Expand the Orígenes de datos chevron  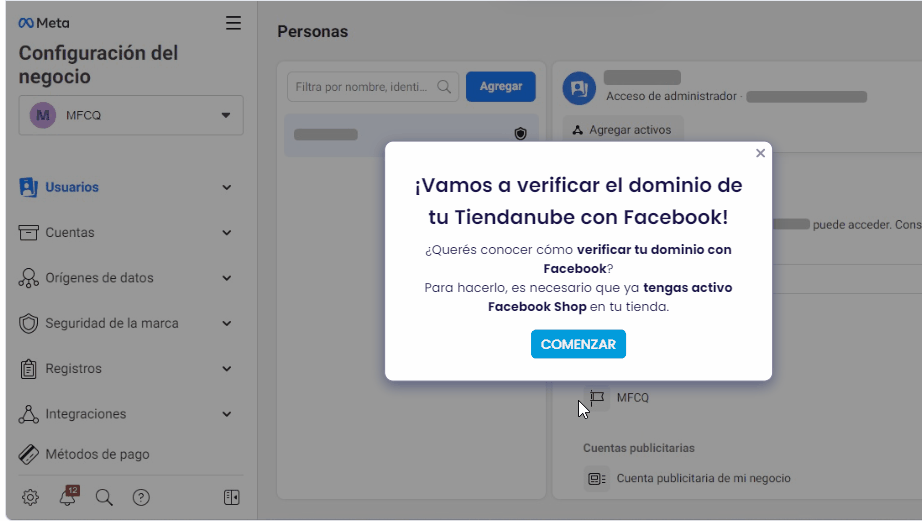tap(226, 278)
